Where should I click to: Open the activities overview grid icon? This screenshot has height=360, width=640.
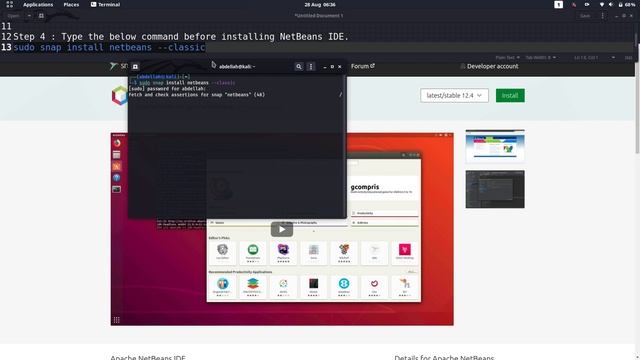coord(9,4)
